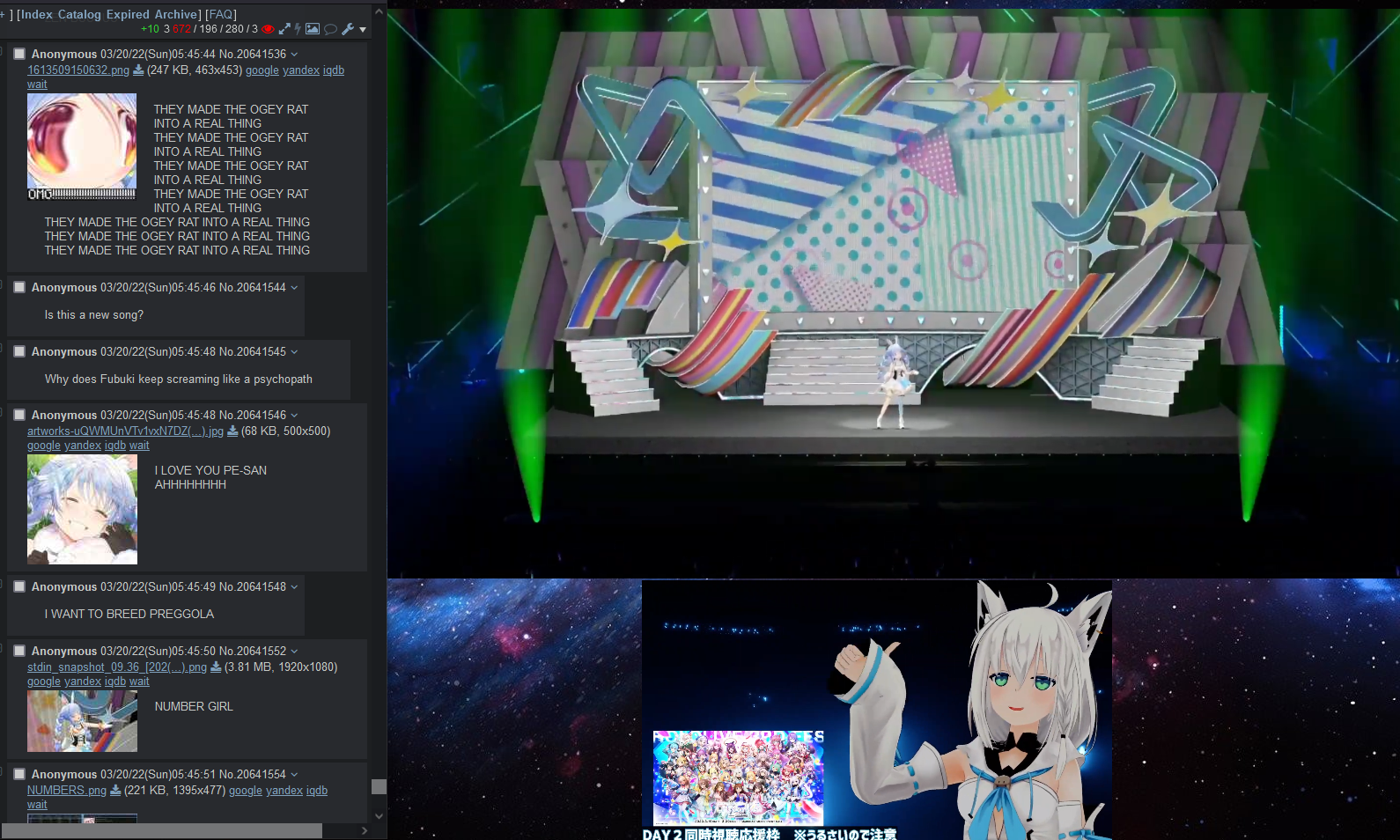Open the Archive link
The image size is (1400, 840).
coord(177,15)
